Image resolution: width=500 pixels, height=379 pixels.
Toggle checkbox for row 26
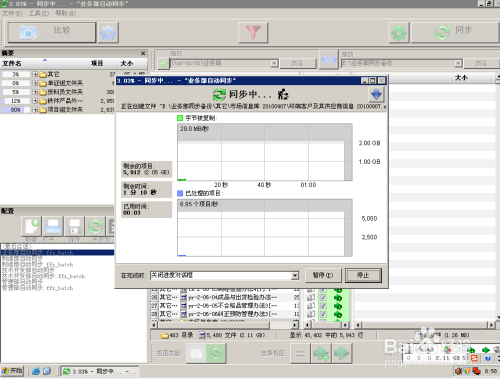click(x=323, y=297)
